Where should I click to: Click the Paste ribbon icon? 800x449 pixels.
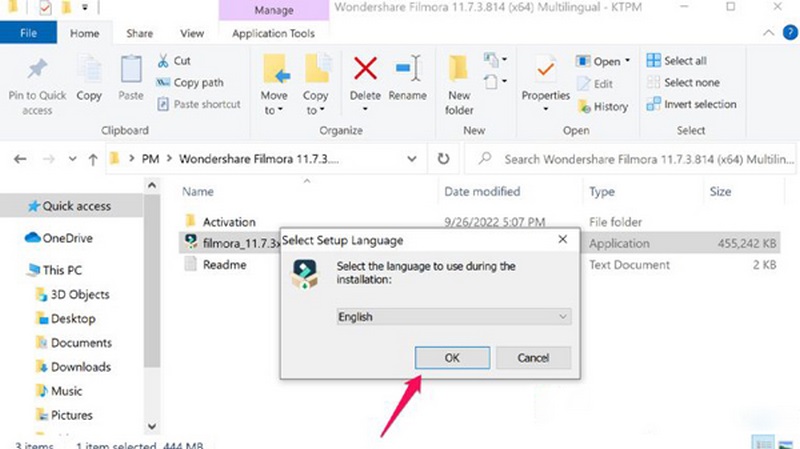pos(131,69)
